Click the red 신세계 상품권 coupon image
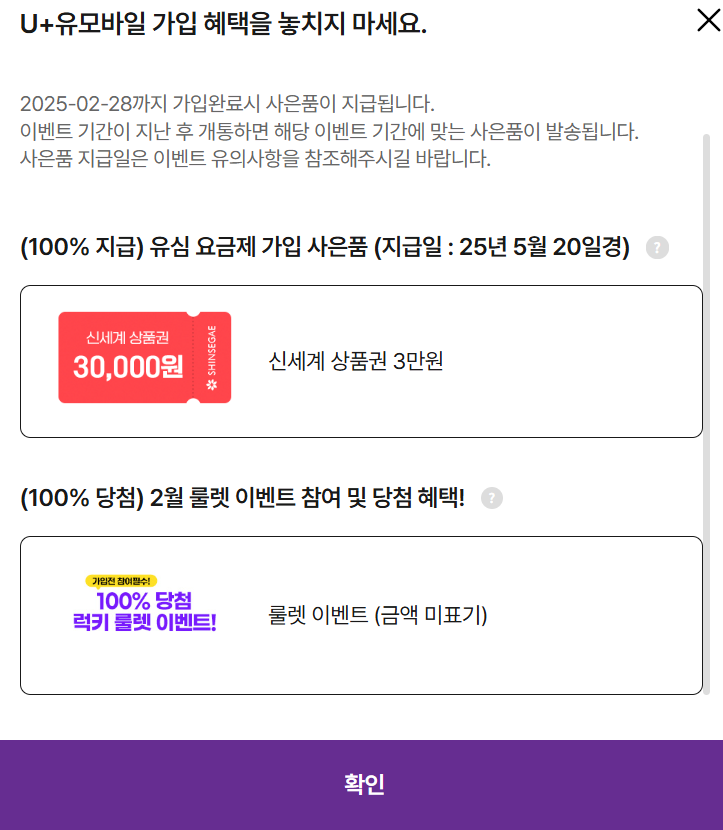Image resolution: width=723 pixels, height=830 pixels. (x=144, y=358)
